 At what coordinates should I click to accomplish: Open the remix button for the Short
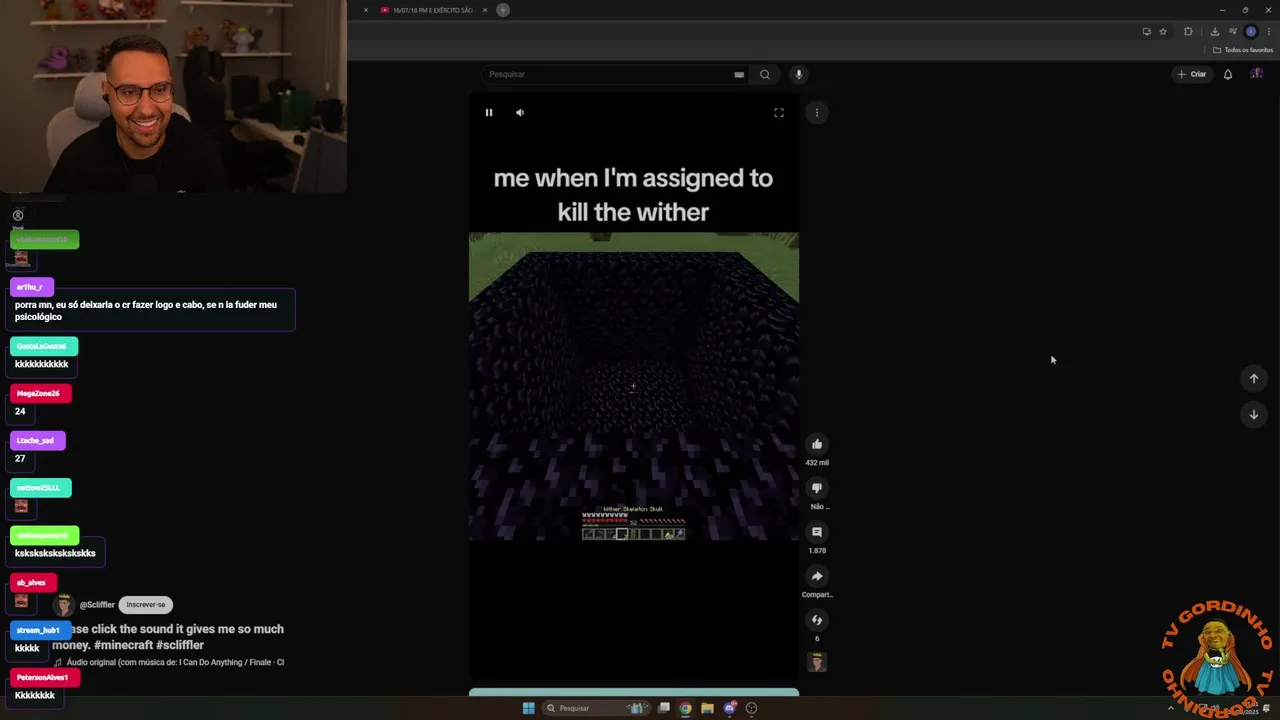tap(817, 620)
